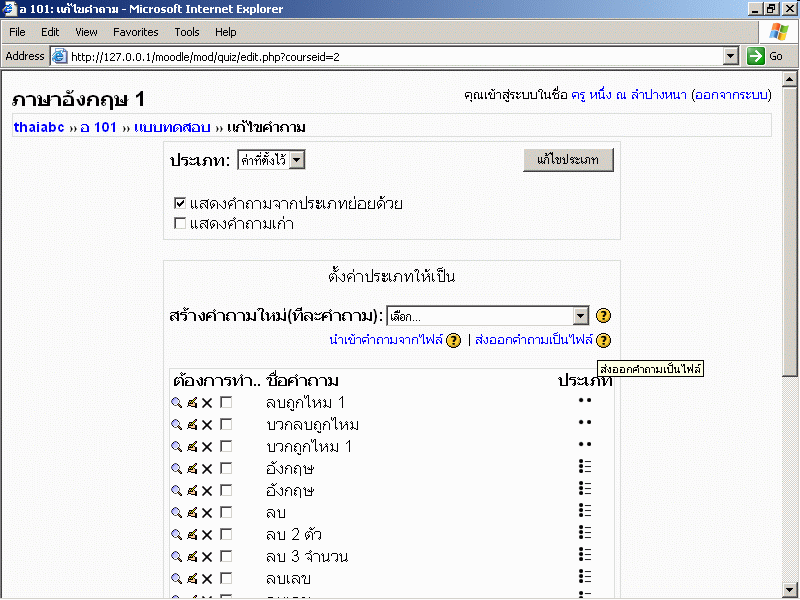Preview the question ลบถูกไหม 1
This screenshot has height=600, width=800.
point(176,402)
